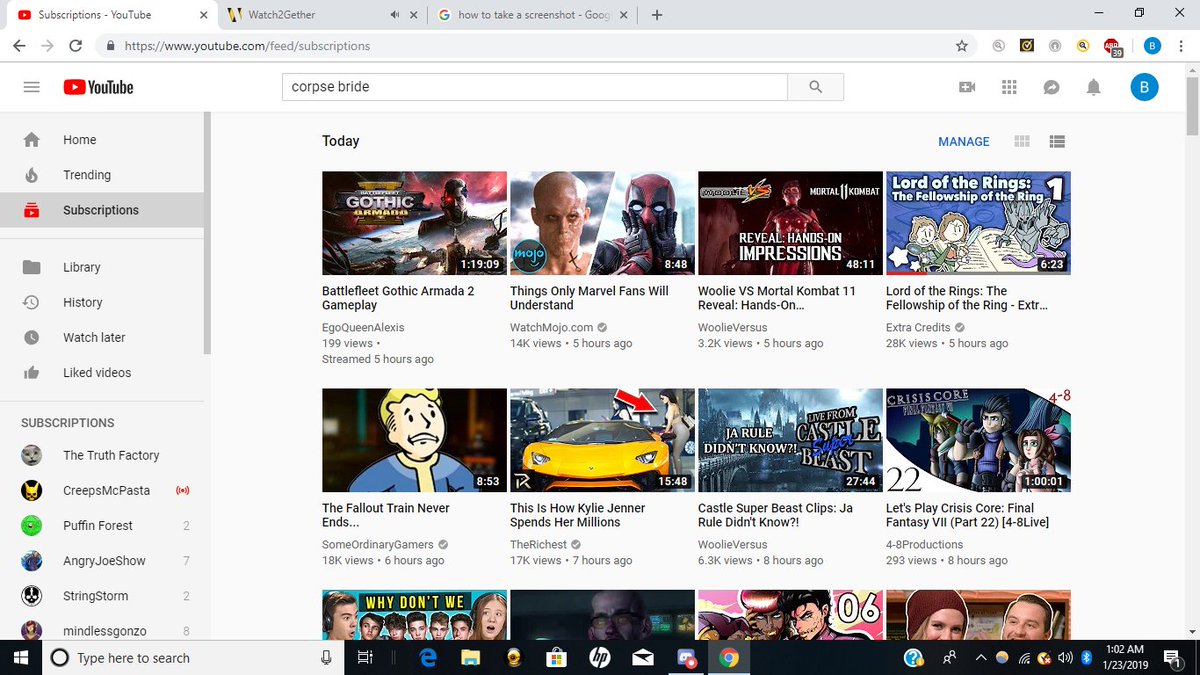Open File Explorer from taskbar
This screenshot has width=1200, height=675.
(471, 657)
